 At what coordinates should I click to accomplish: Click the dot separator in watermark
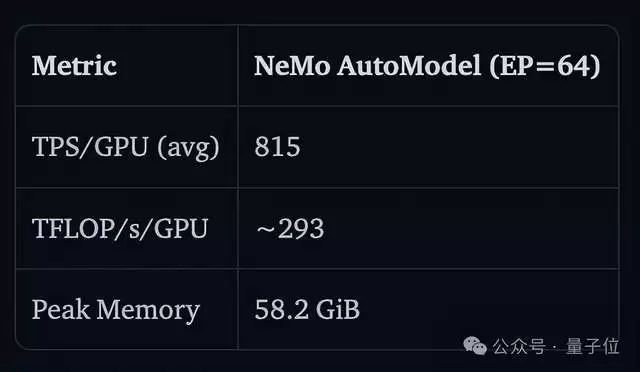[555, 347]
